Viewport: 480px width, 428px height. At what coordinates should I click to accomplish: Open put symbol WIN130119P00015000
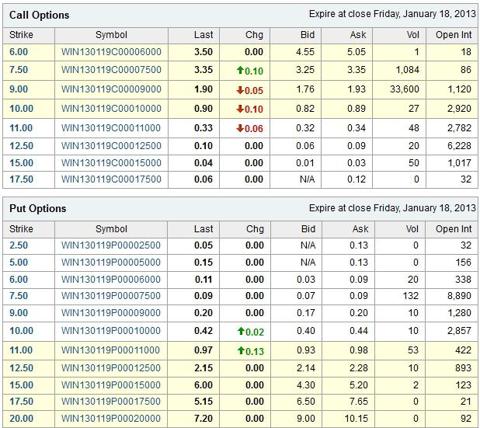click(111, 385)
